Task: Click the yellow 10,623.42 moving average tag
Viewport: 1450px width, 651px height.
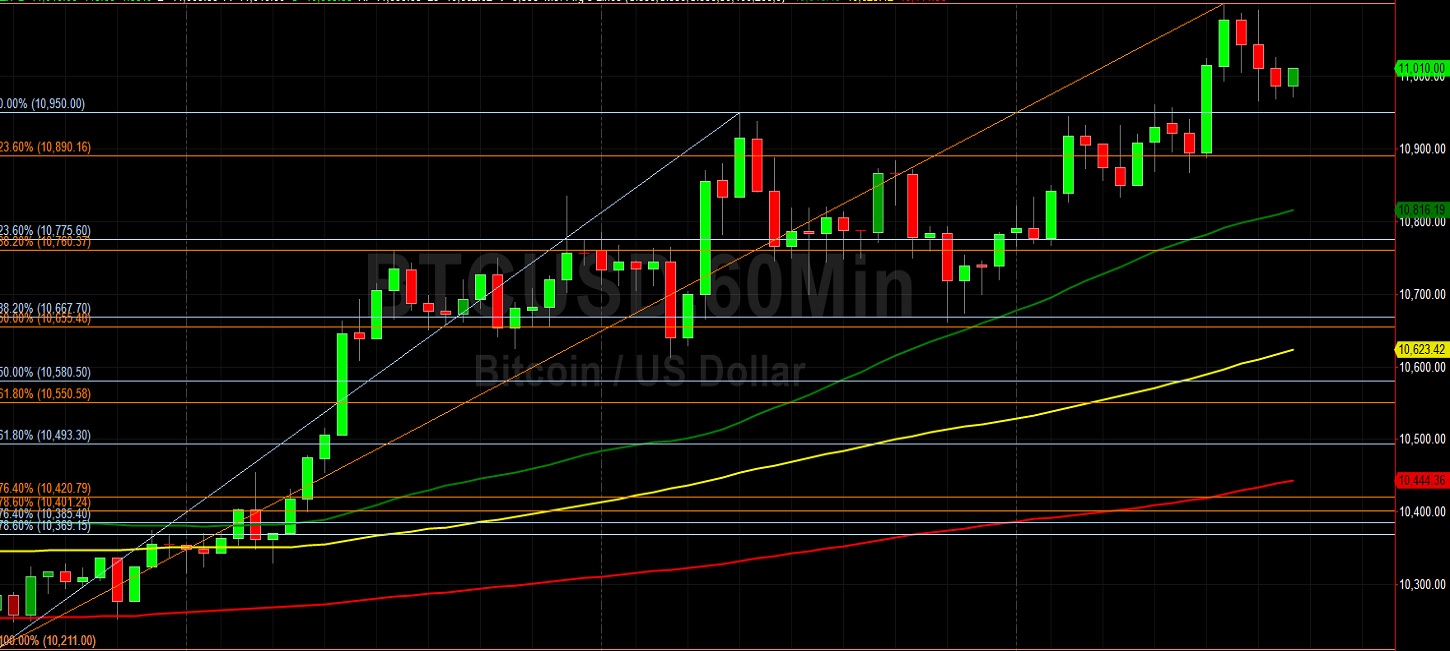Action: pyautogui.click(x=1421, y=349)
